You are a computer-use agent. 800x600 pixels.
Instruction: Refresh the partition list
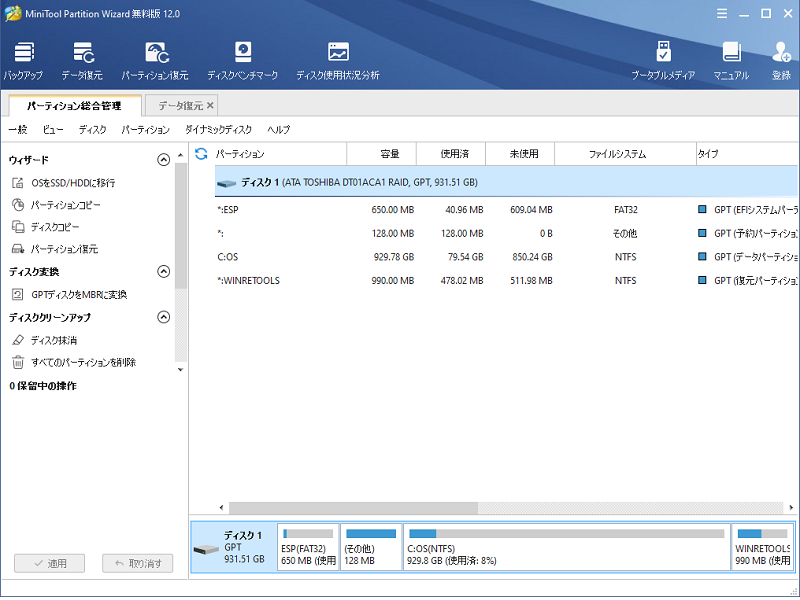pos(202,154)
